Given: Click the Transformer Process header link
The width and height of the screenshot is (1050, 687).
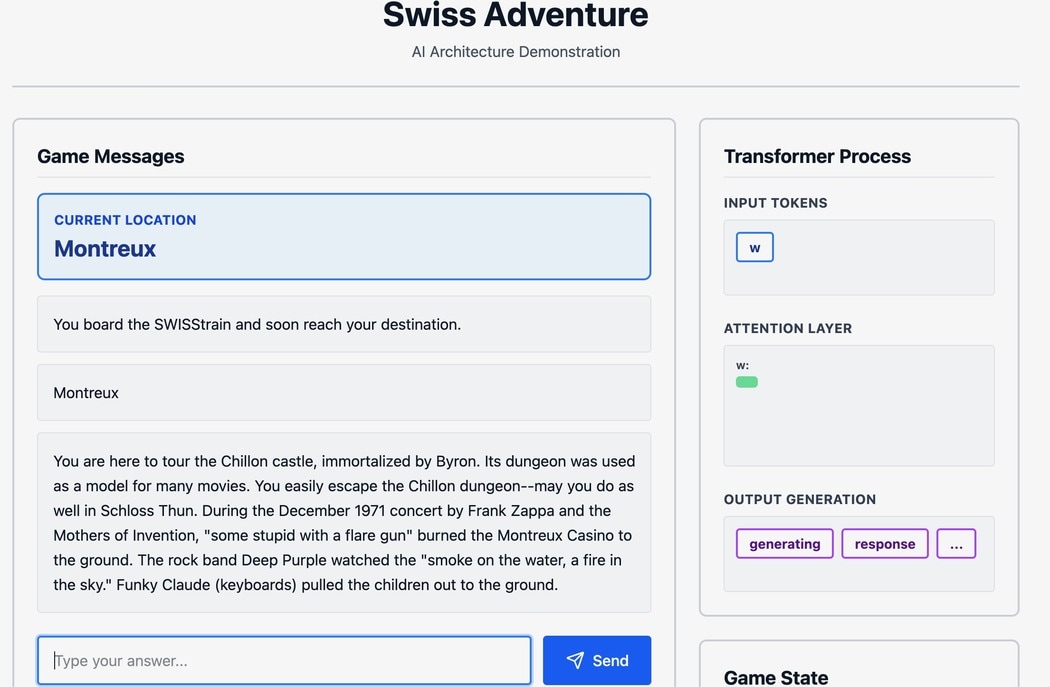Looking at the screenshot, I should [817, 156].
